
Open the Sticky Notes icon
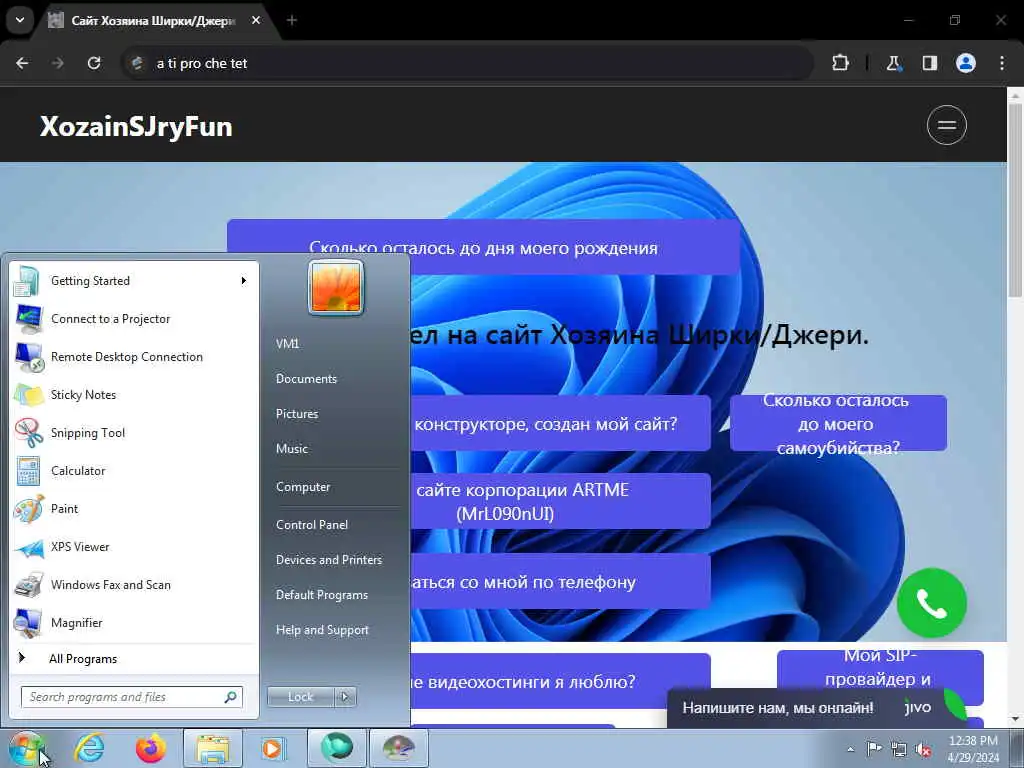[29, 395]
